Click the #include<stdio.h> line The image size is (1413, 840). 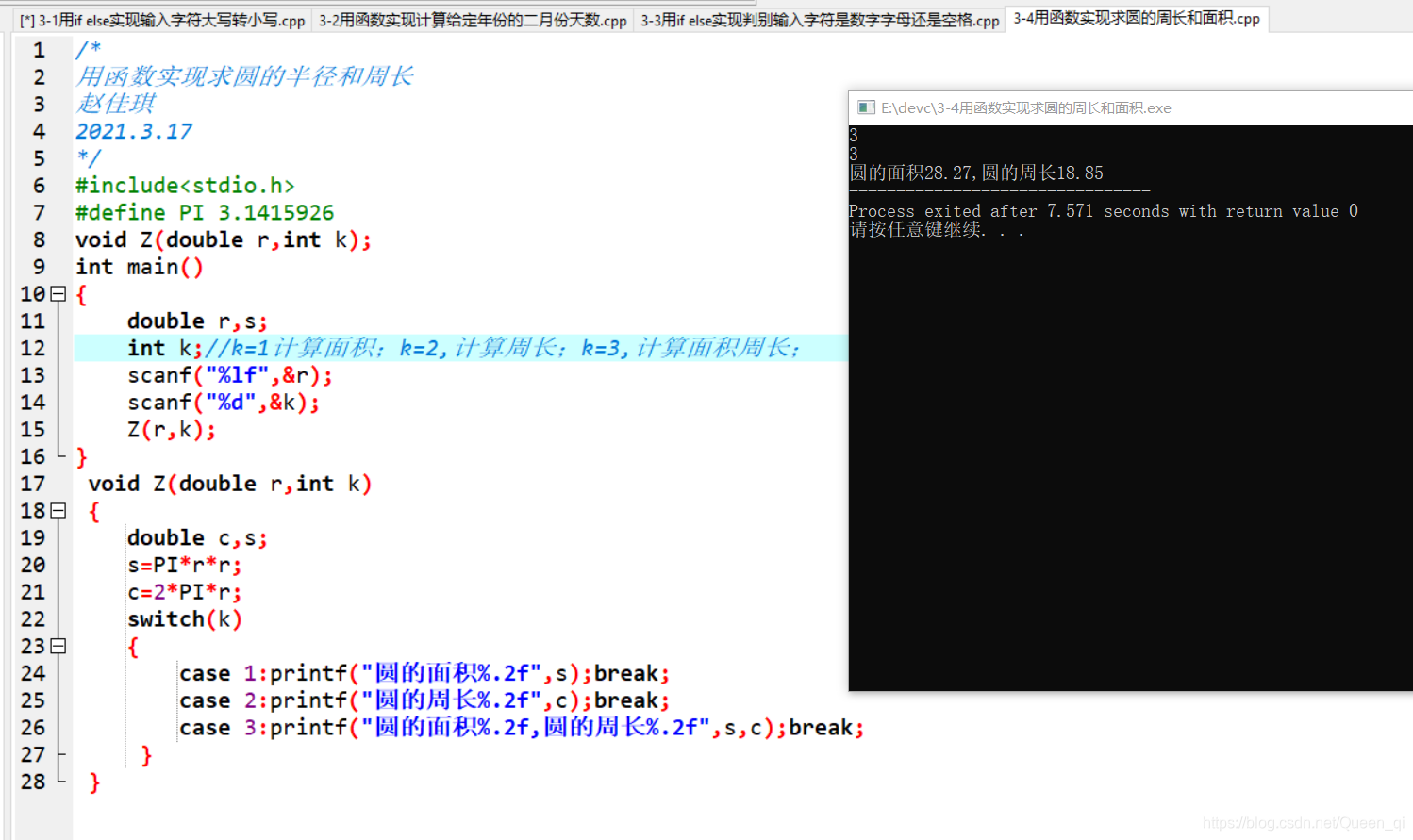[185, 186]
